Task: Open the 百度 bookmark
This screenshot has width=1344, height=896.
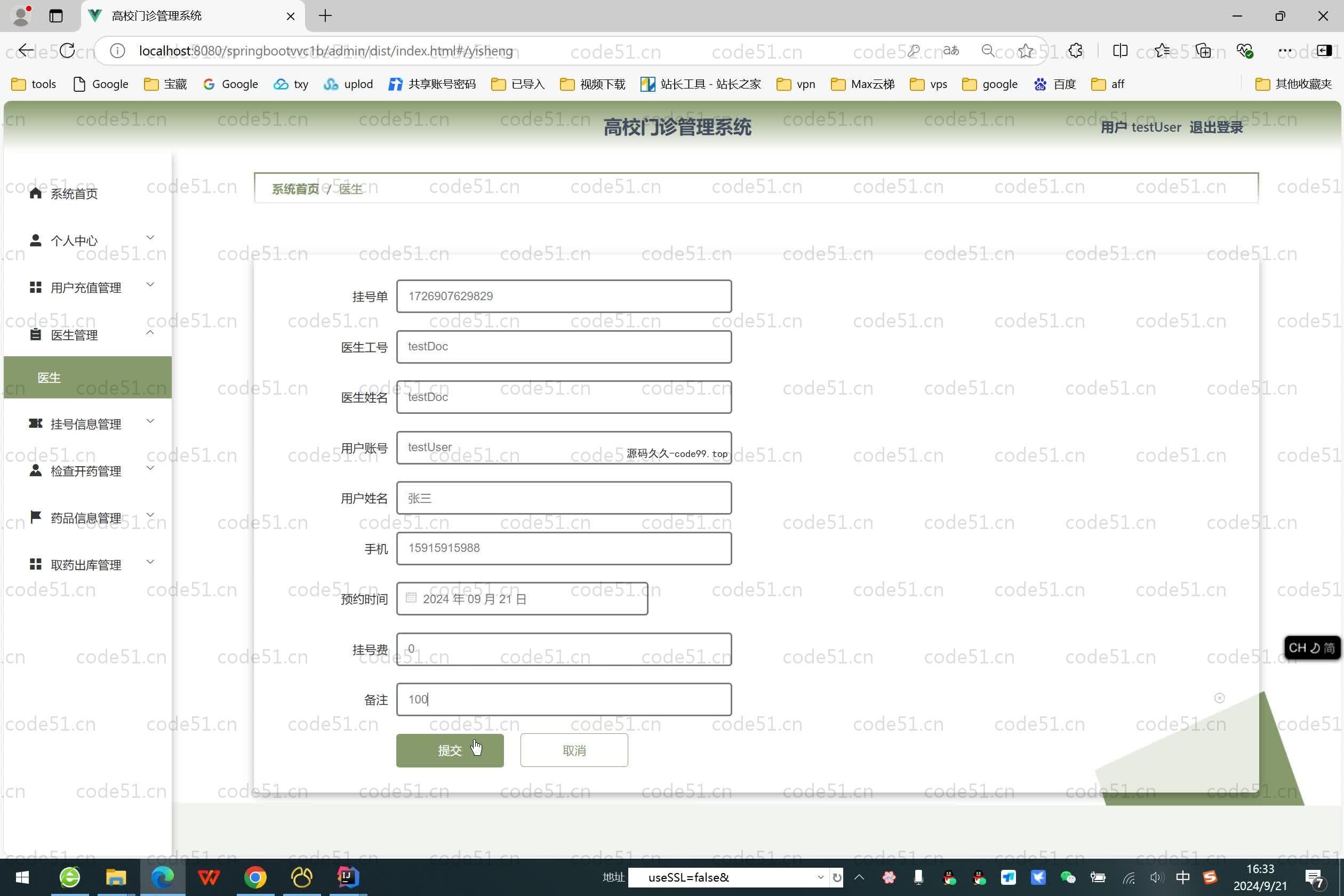Action: point(1055,84)
